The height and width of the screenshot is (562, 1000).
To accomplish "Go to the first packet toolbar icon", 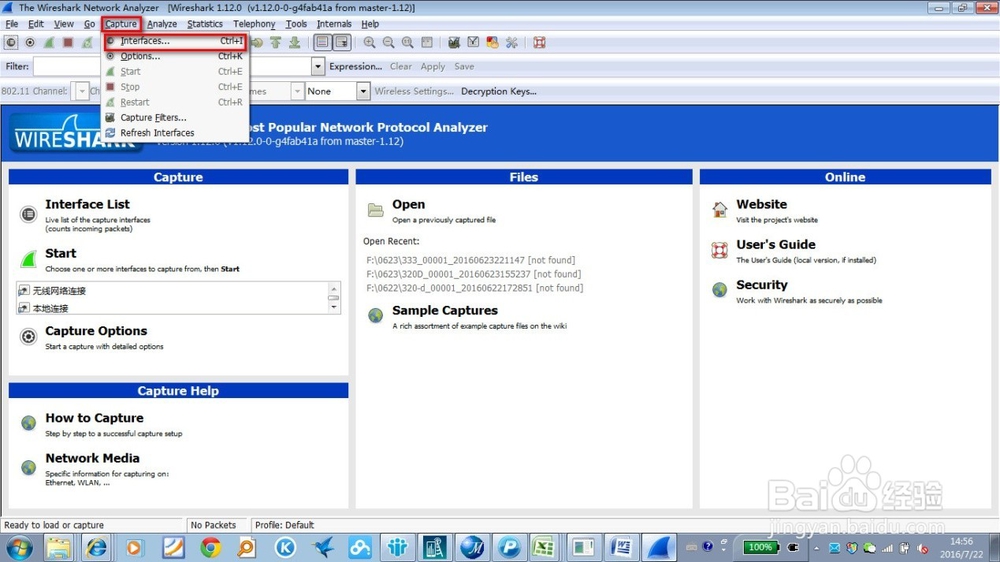I will coord(276,43).
